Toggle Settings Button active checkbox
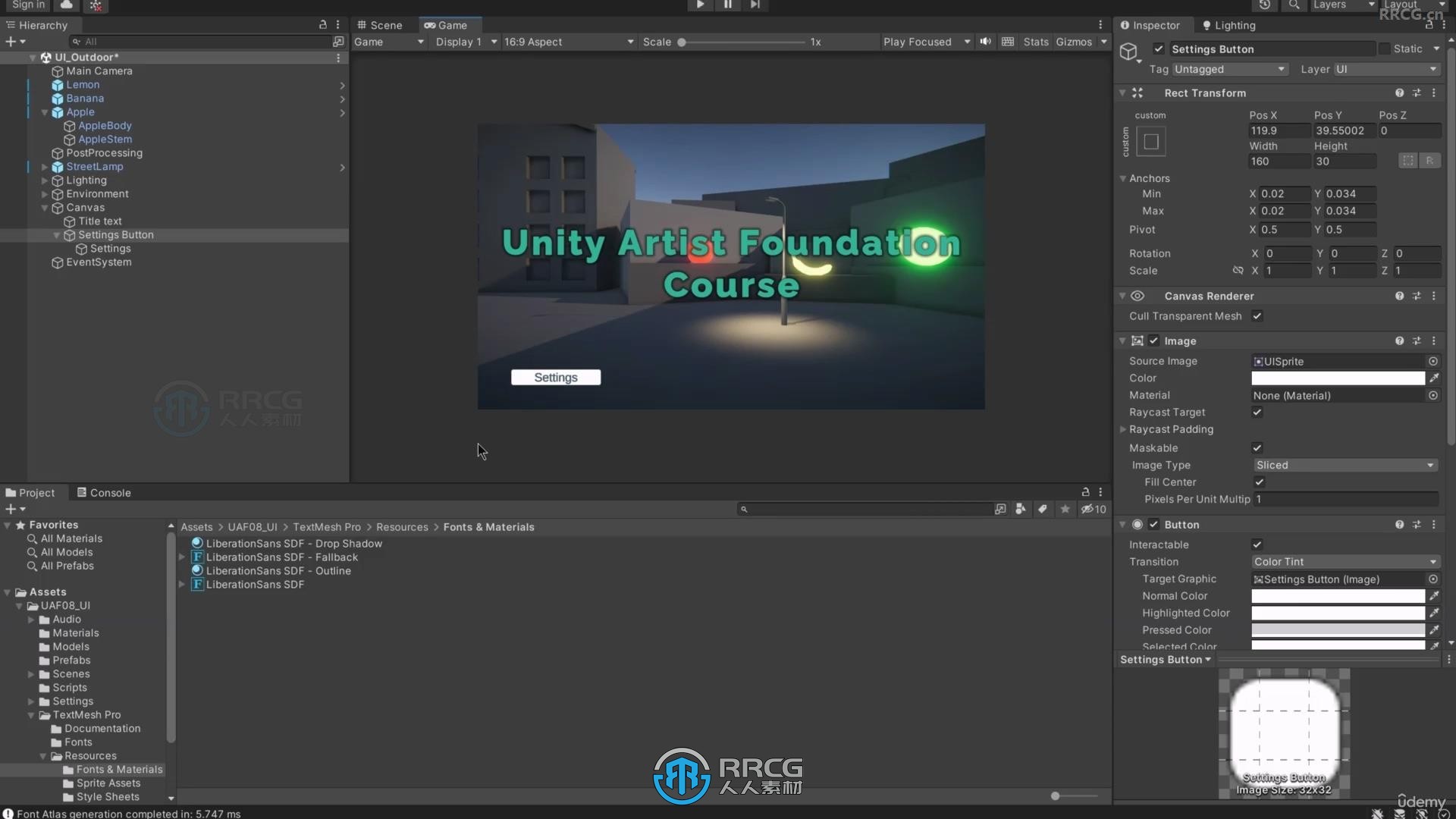The image size is (1456, 819). pyautogui.click(x=1158, y=49)
